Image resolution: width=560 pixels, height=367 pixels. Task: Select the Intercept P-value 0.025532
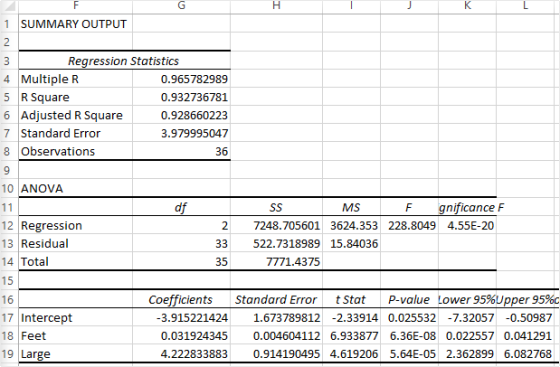(x=409, y=317)
